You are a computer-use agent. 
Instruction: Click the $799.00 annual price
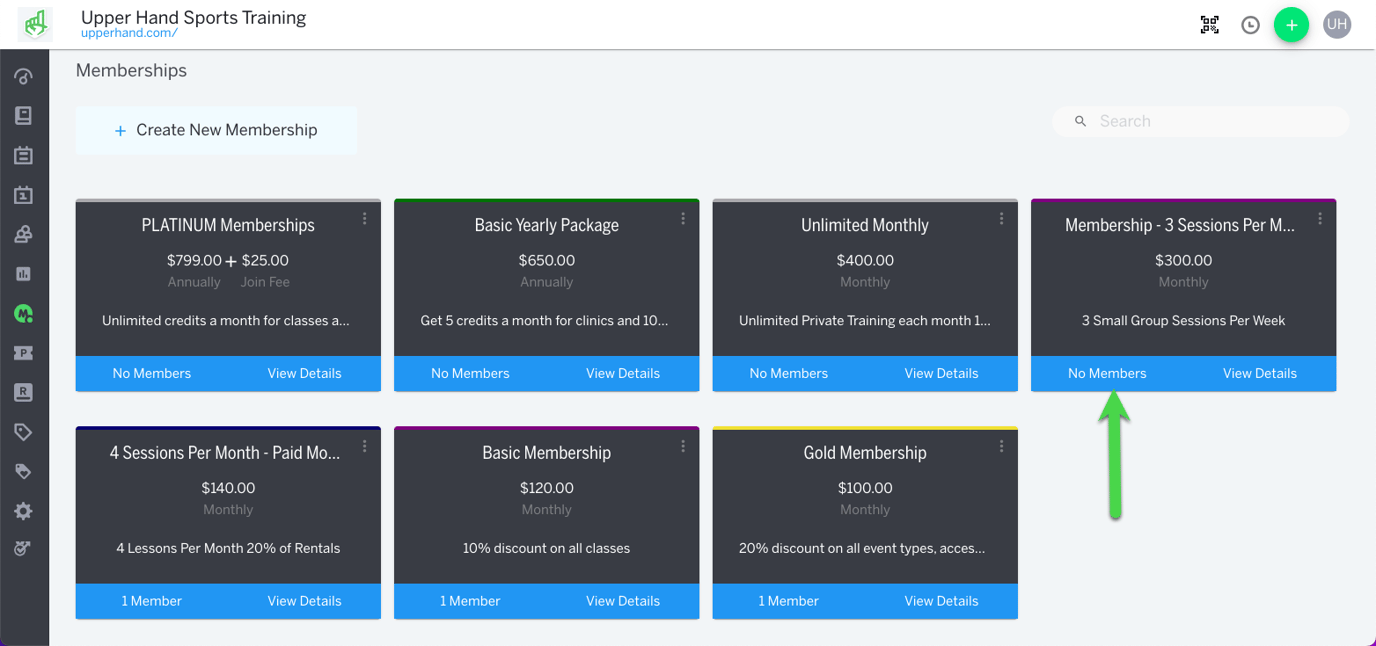coord(194,260)
